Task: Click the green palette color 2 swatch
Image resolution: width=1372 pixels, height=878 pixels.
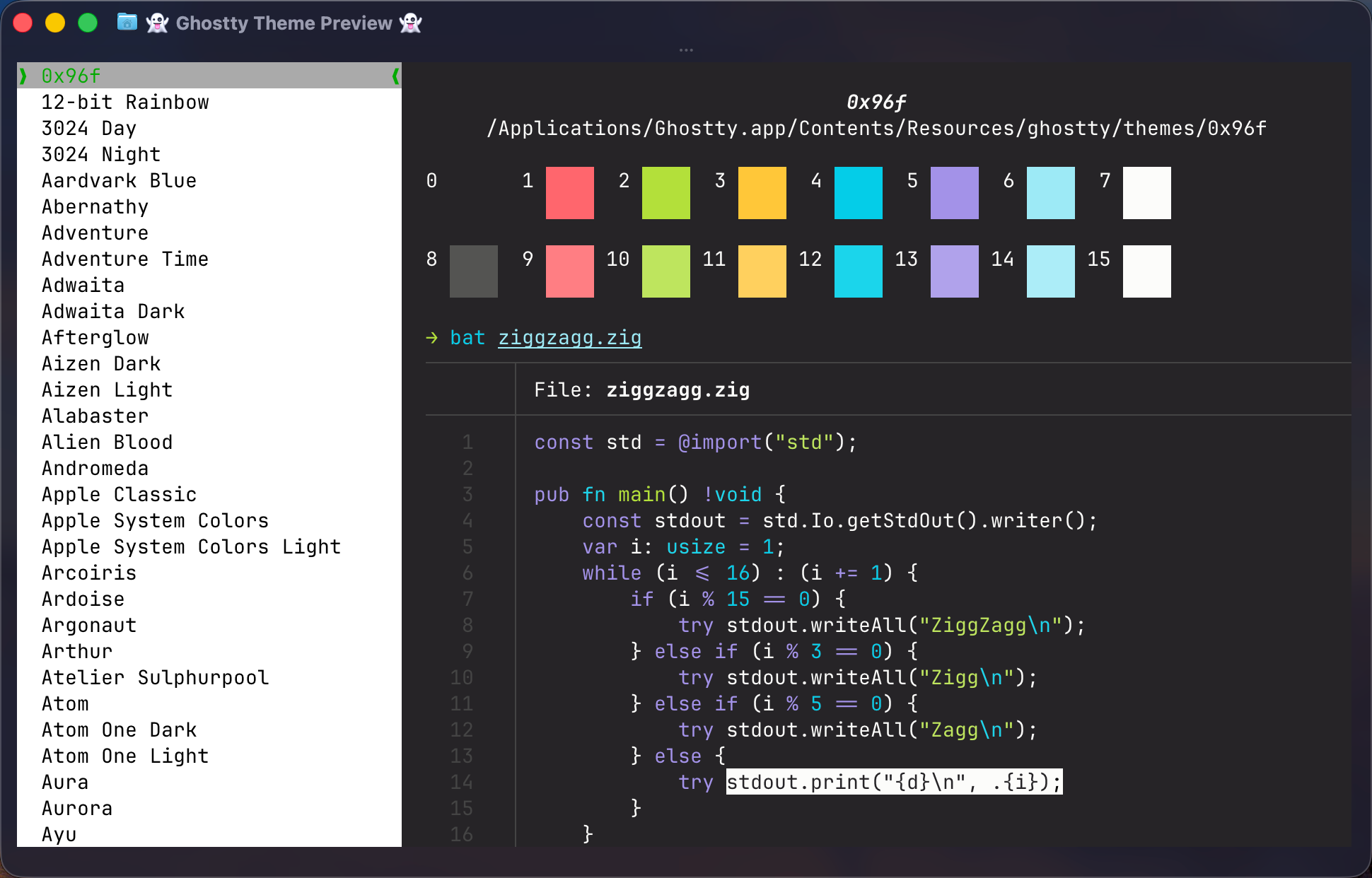Action: click(x=666, y=193)
